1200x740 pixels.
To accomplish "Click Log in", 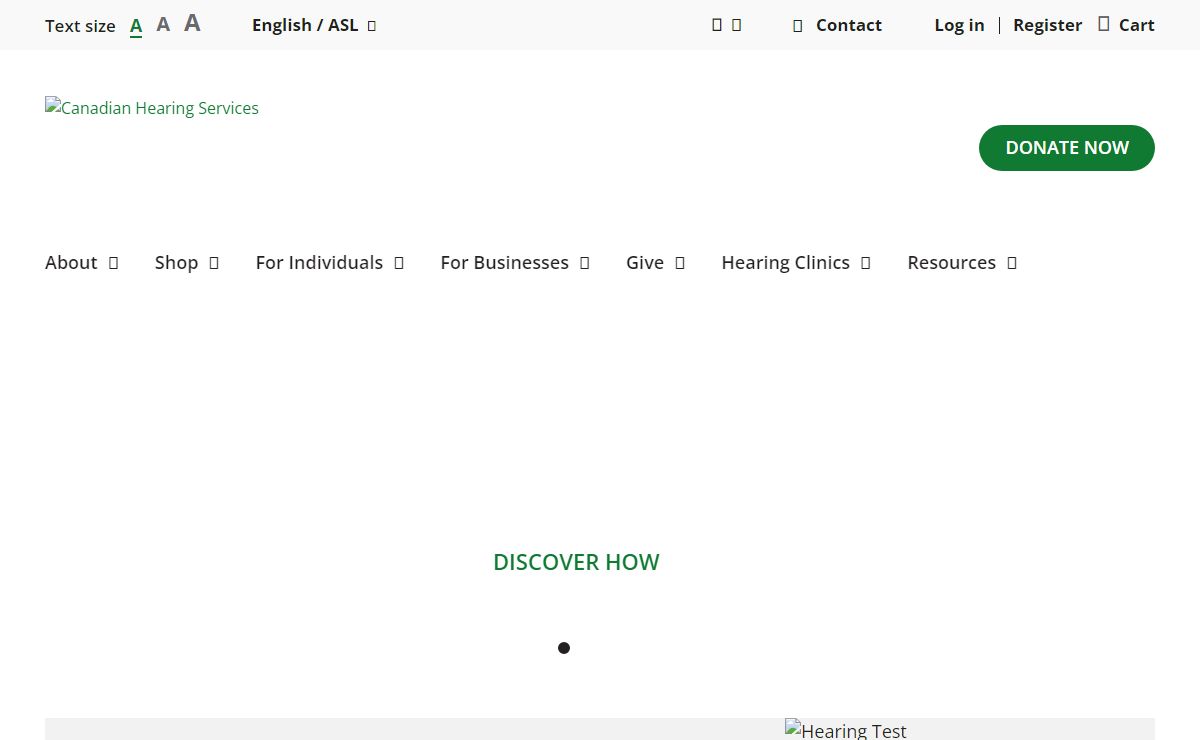I will pyautogui.click(x=959, y=25).
